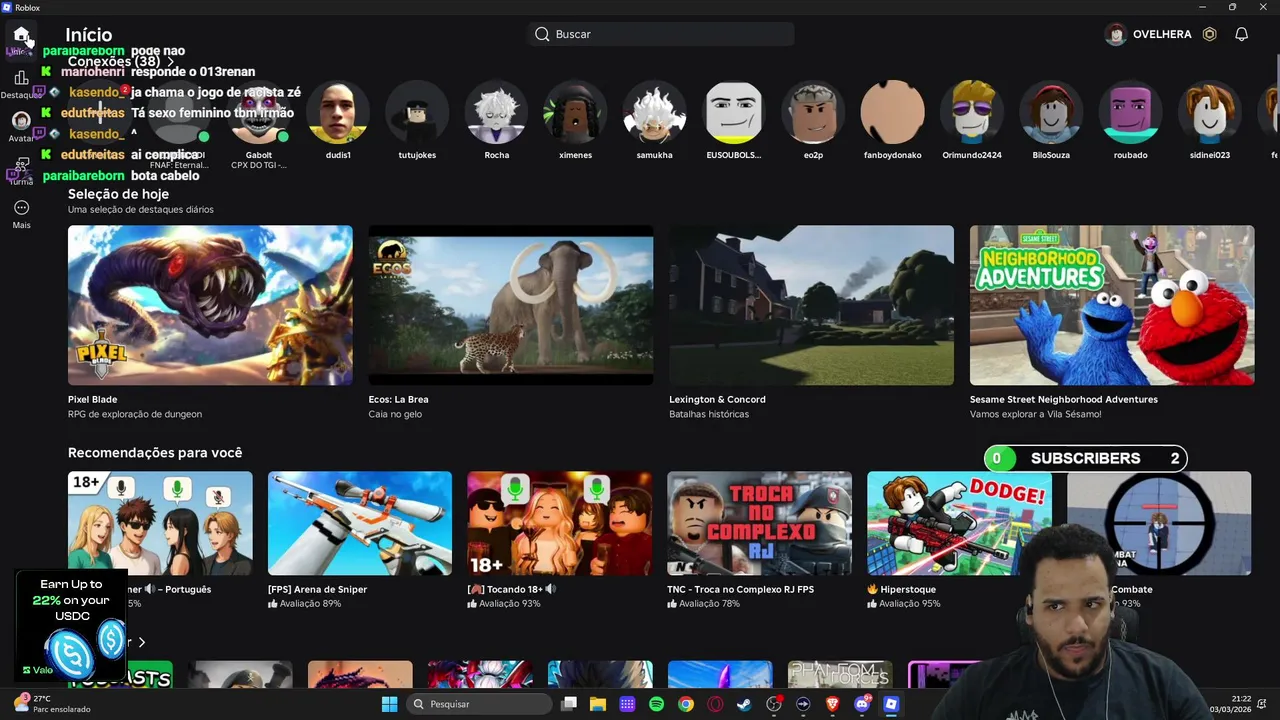The image size is (1280, 720).
Task: Open Hiperstoque DODGE game thumbnail
Action: [x=959, y=523]
